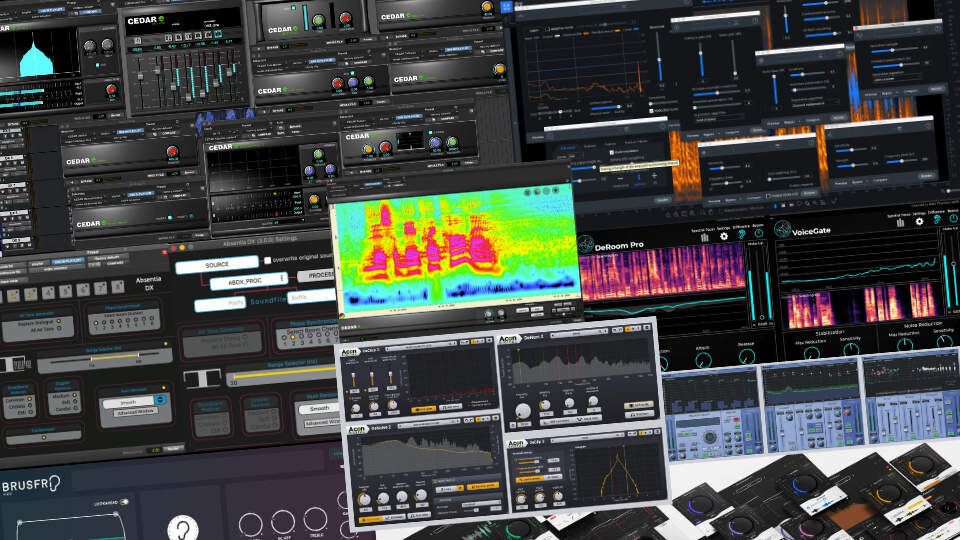Click VoiceGate Spectral Focus icon

tap(901, 223)
